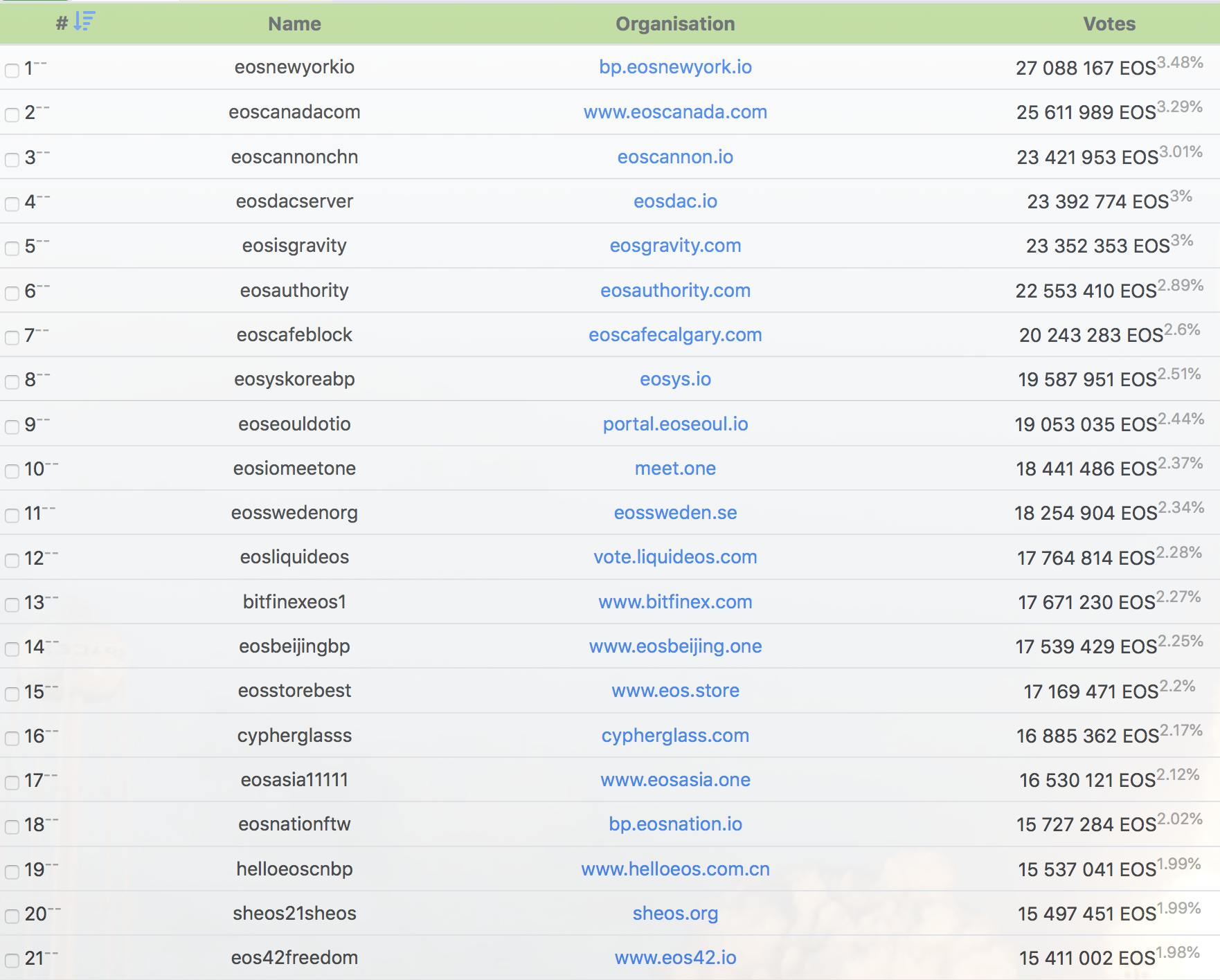Follow www.bitfinex.com link

point(675,602)
